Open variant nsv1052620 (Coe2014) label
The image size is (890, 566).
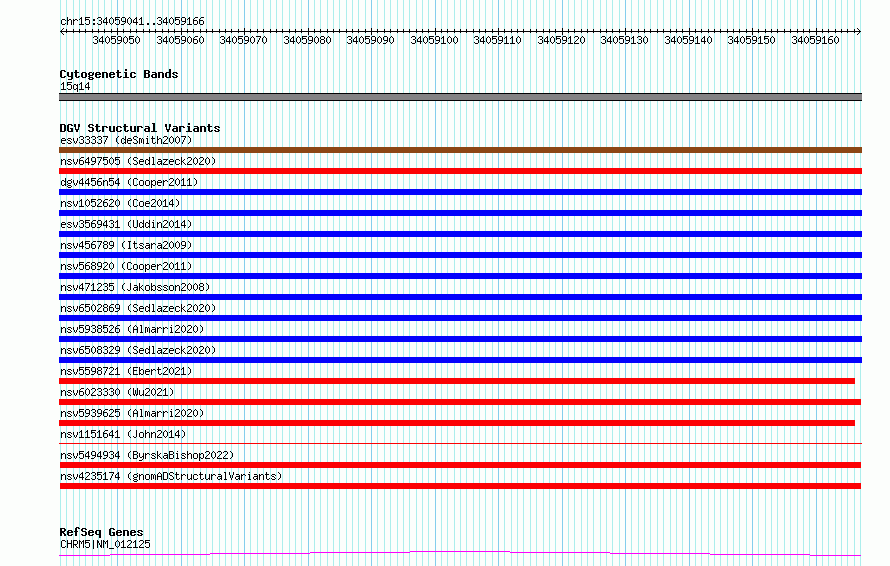click(120, 203)
